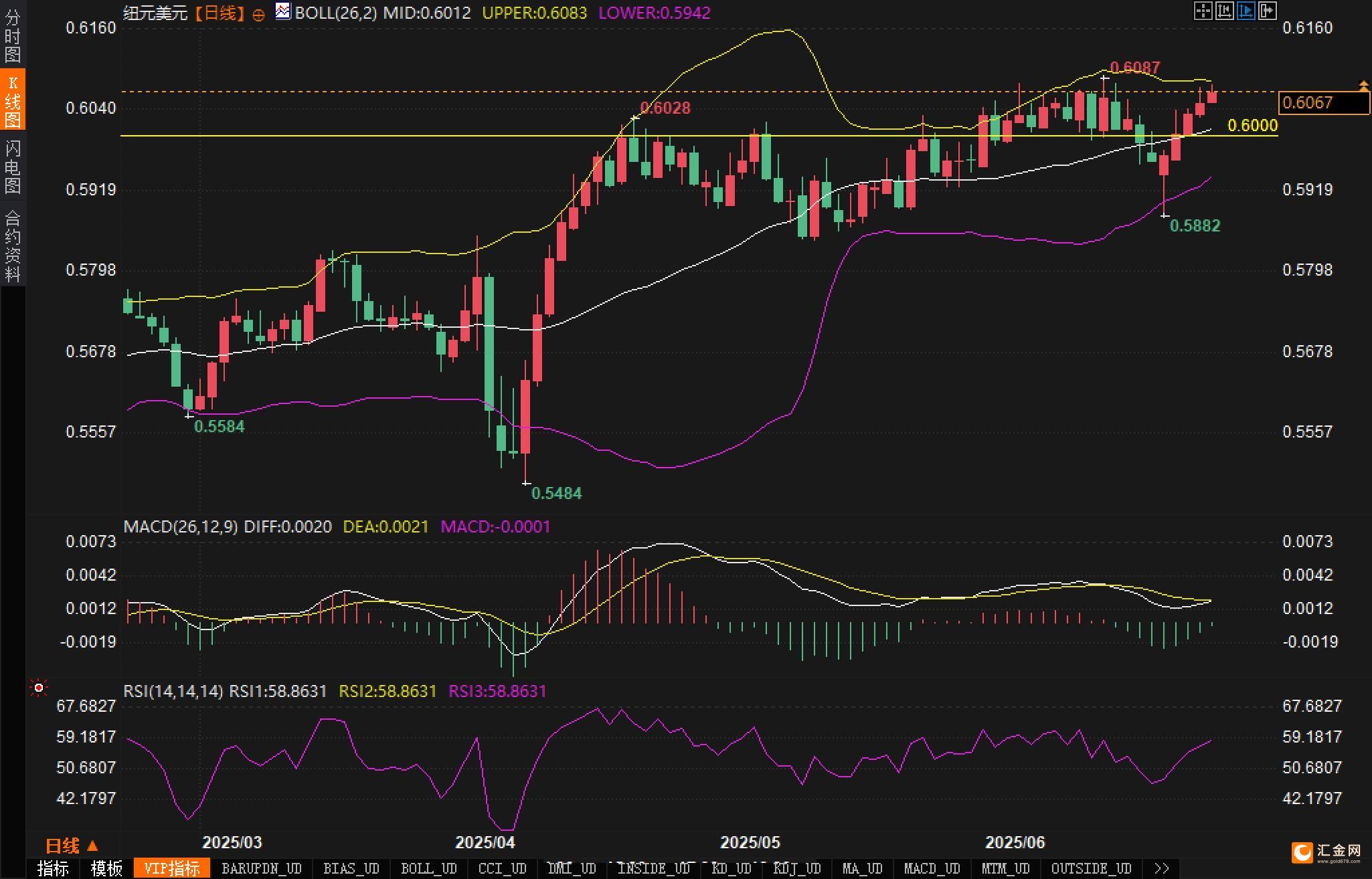Open 合约资料 in left sidebar
Viewport: 1372px width, 879px height.
click(13, 245)
